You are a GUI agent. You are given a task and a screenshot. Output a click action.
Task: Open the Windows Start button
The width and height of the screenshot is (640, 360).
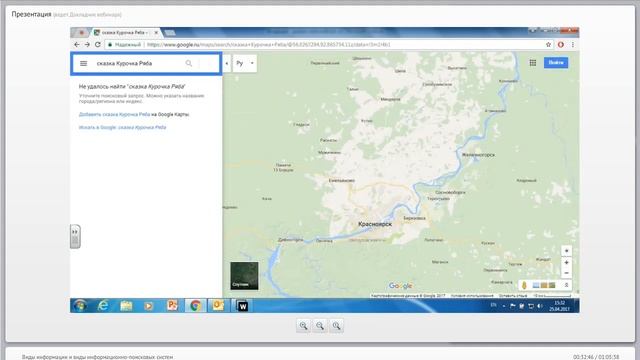click(80, 305)
